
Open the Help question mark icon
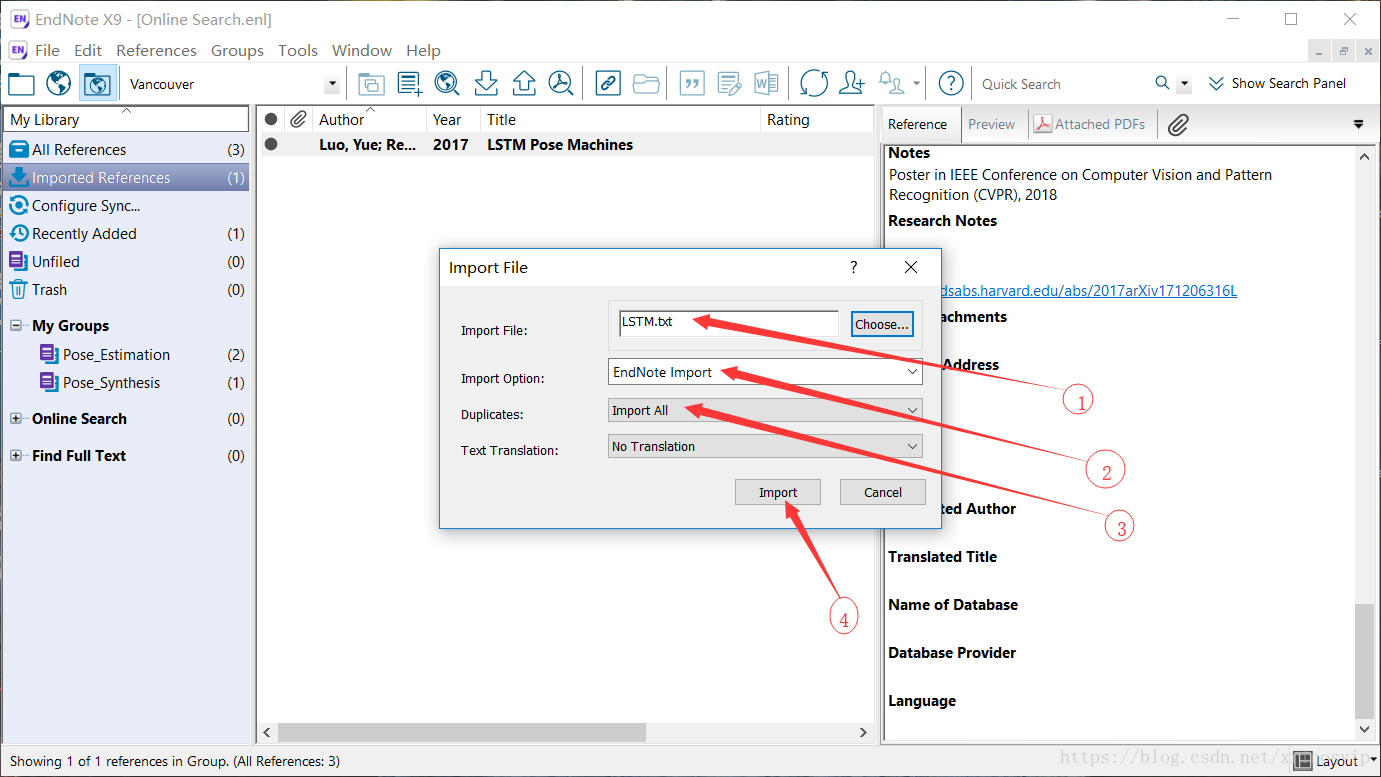(952, 84)
